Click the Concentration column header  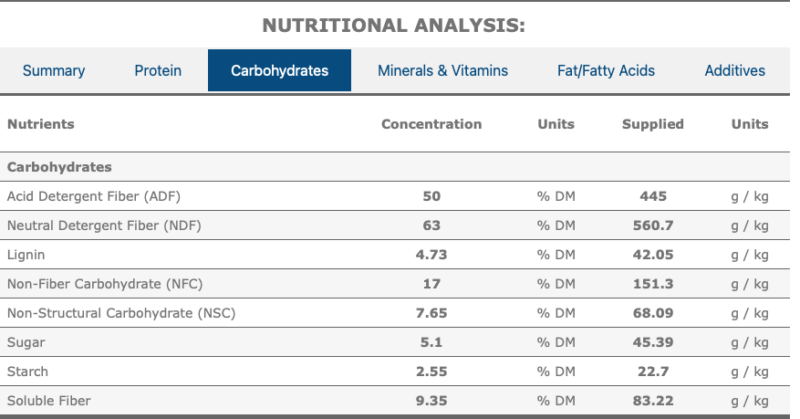[x=431, y=124]
